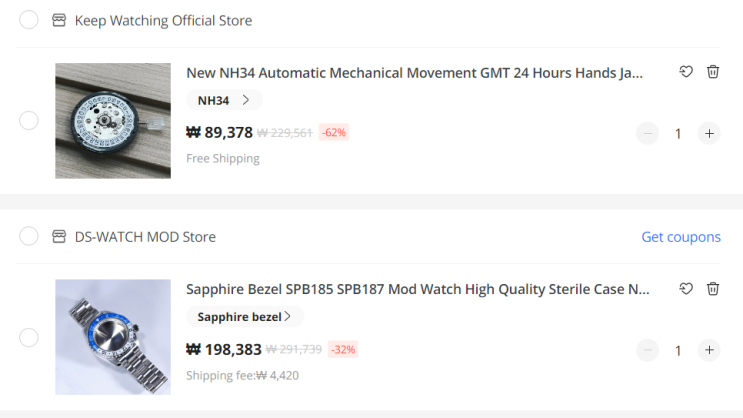
Task: Delete the NH34 movement from cart
Action: click(x=713, y=72)
